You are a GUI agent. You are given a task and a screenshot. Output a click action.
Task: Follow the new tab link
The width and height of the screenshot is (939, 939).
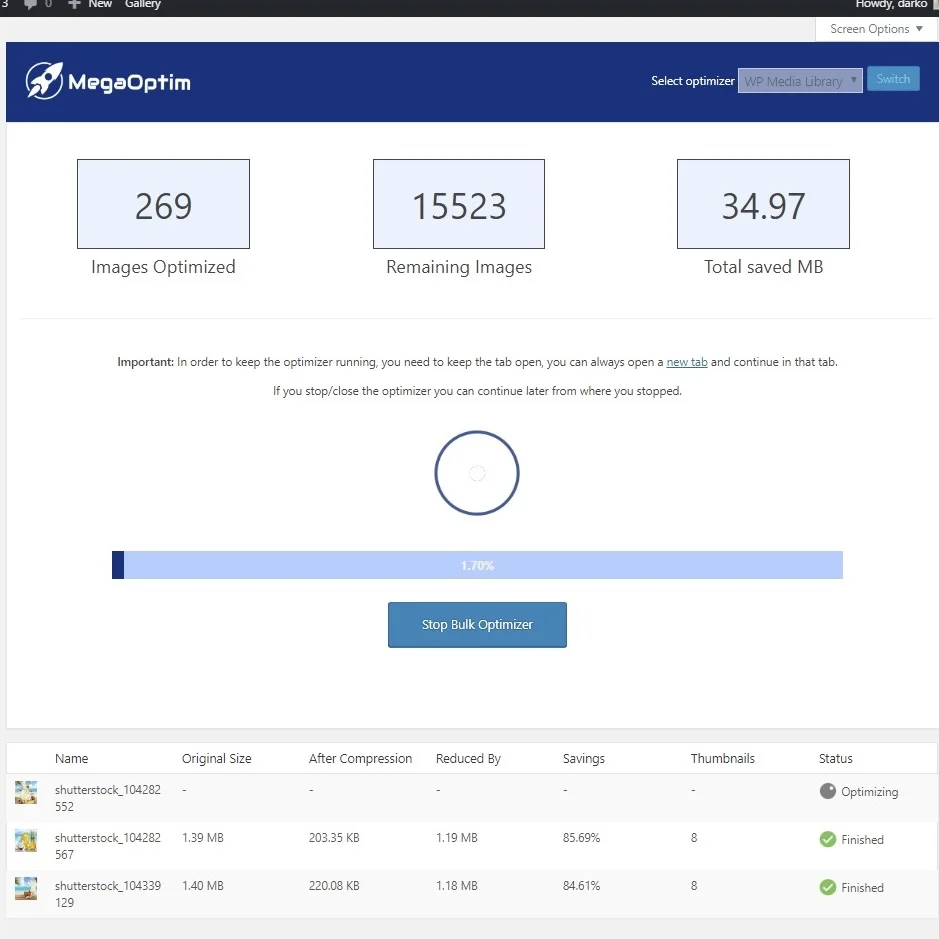click(687, 362)
